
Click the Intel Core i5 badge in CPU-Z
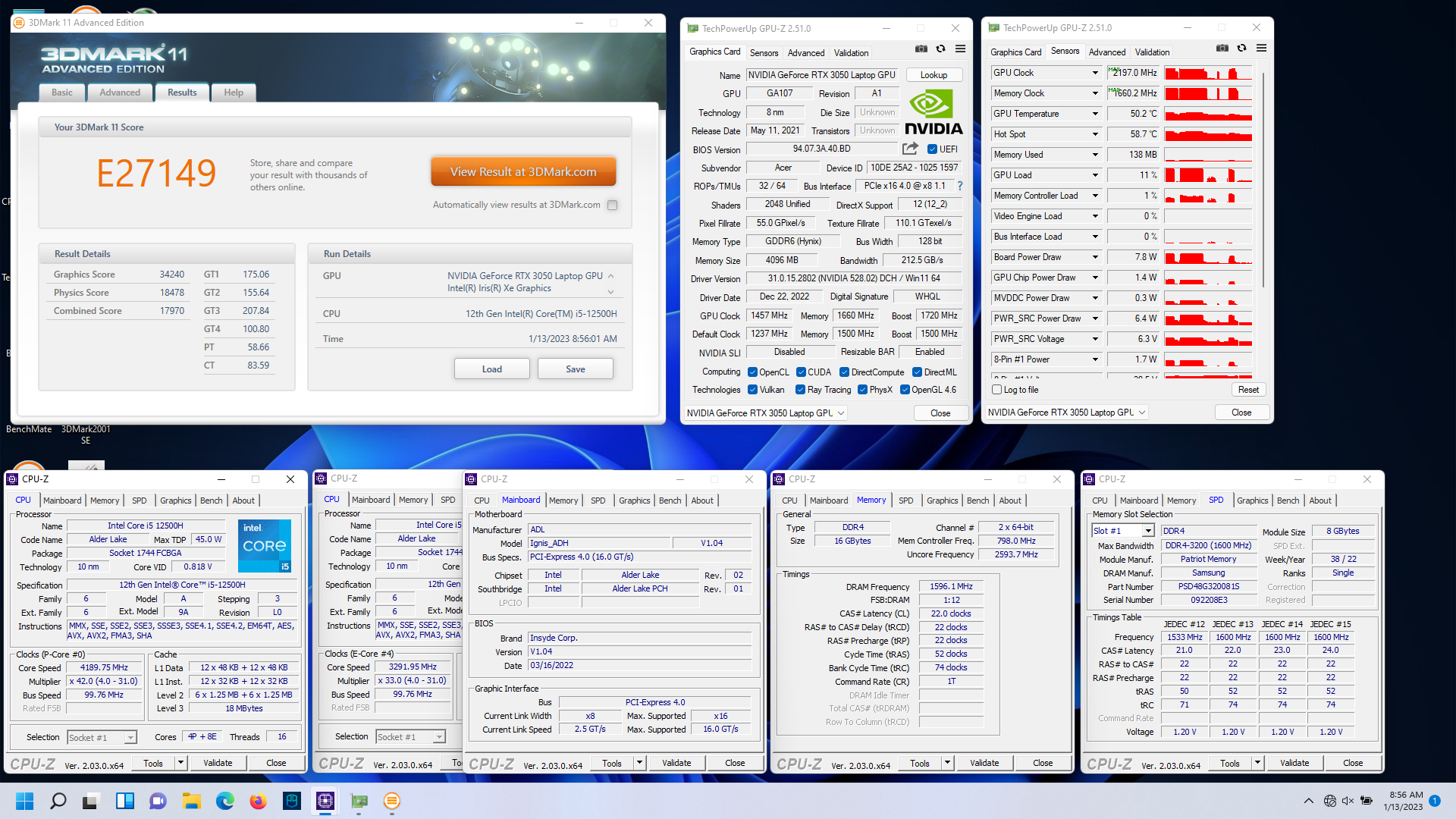click(265, 545)
